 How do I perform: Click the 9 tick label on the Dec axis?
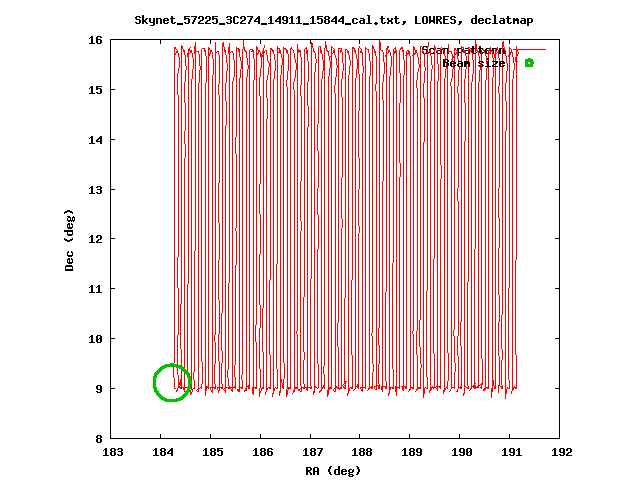98,388
